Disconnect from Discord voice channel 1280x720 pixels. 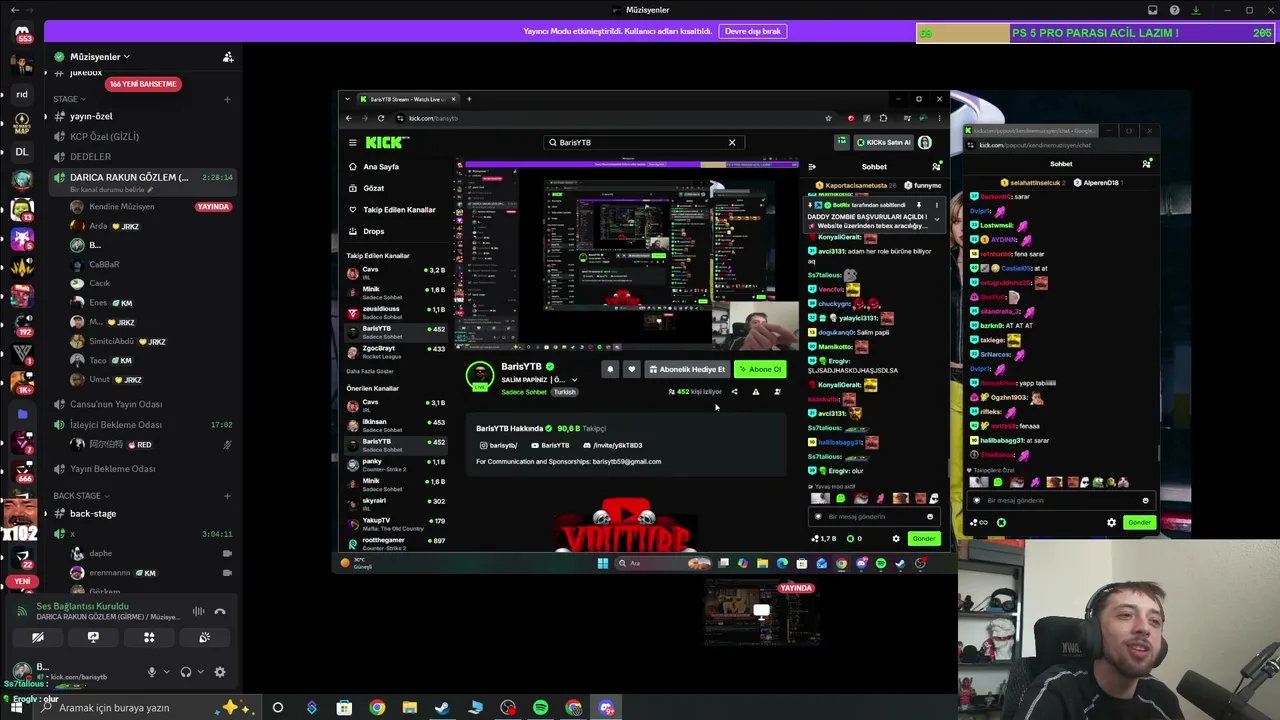click(220, 611)
